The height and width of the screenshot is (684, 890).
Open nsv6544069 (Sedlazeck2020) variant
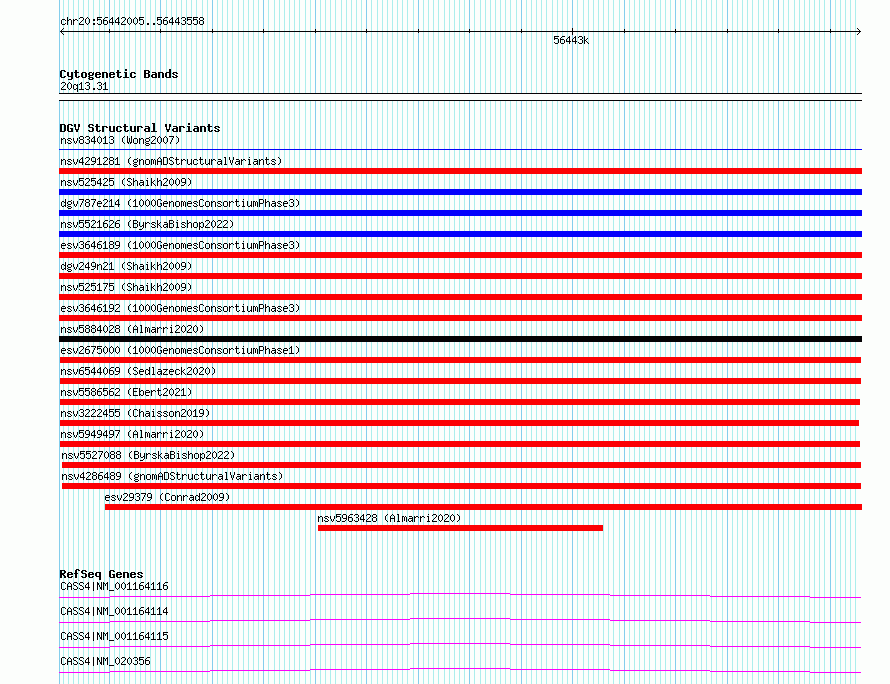(138, 371)
